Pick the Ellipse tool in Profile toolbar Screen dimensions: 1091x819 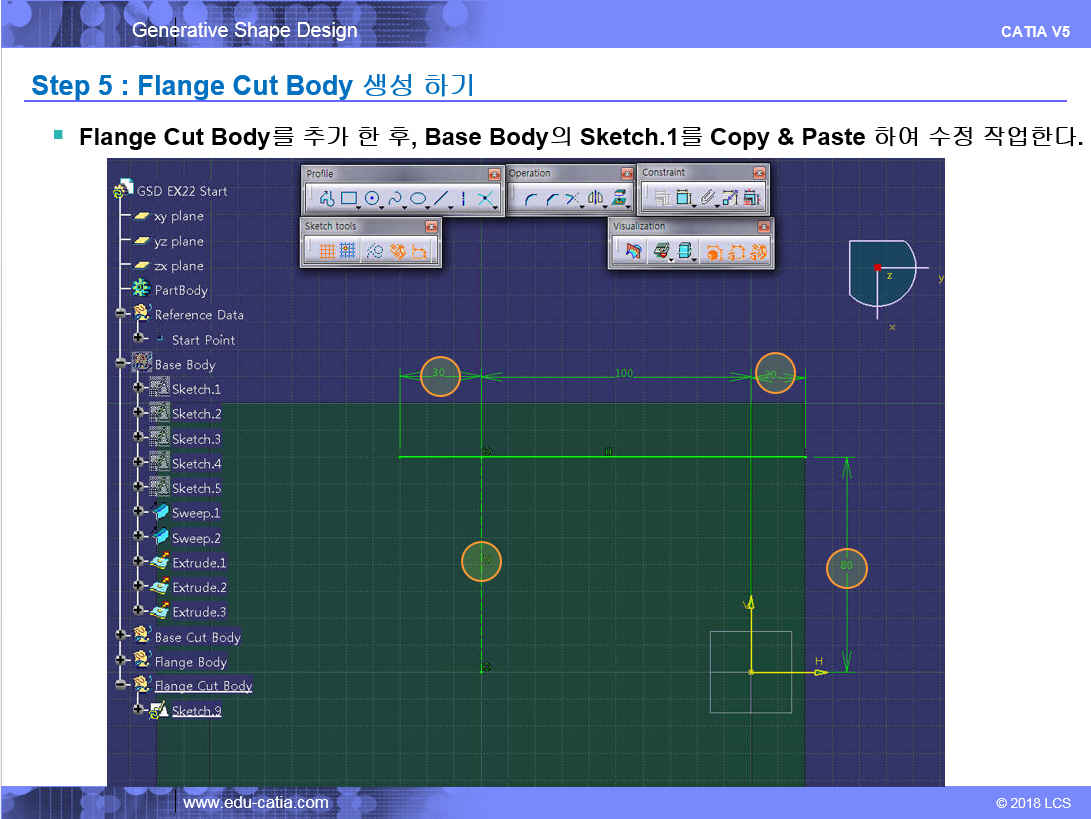(x=418, y=199)
